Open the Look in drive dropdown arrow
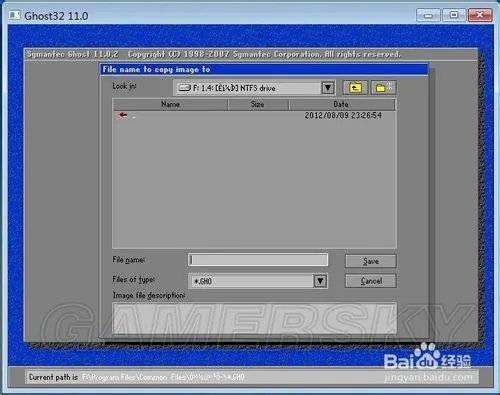The height and width of the screenshot is (395, 500). [x=328, y=88]
